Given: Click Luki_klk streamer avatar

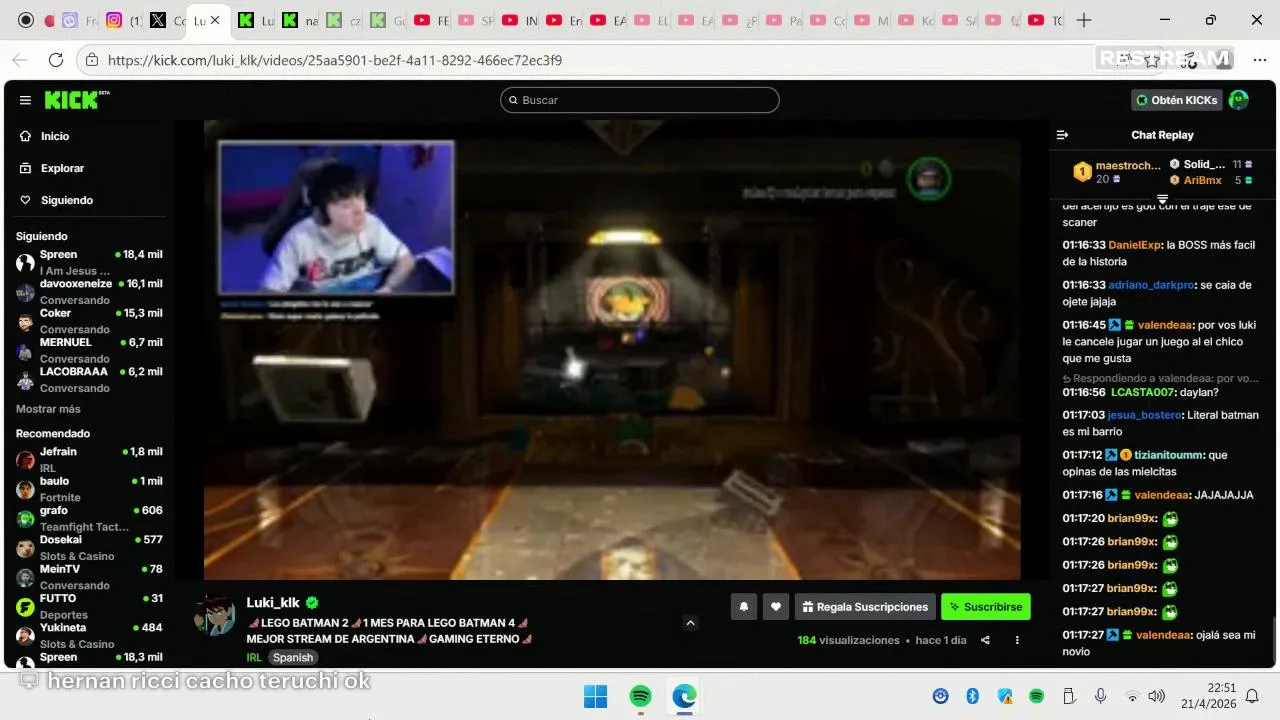Looking at the screenshot, I should 214,616.
